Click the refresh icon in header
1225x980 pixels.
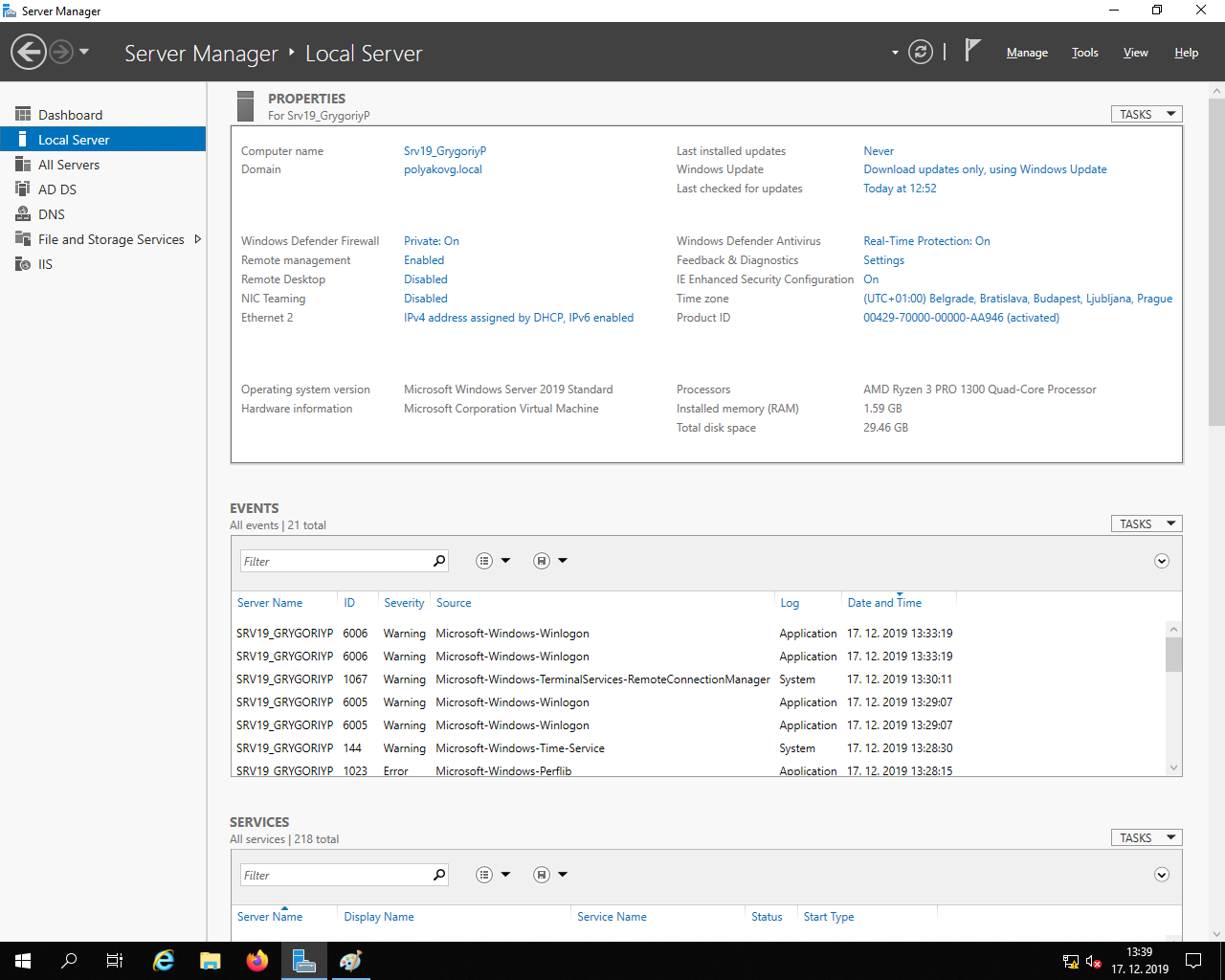coord(921,52)
